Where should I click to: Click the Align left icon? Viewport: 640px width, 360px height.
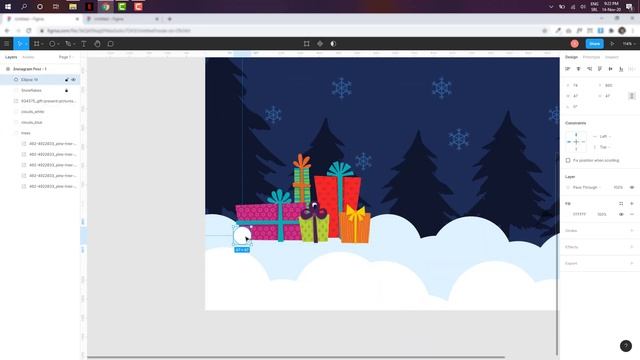pos(568,69)
